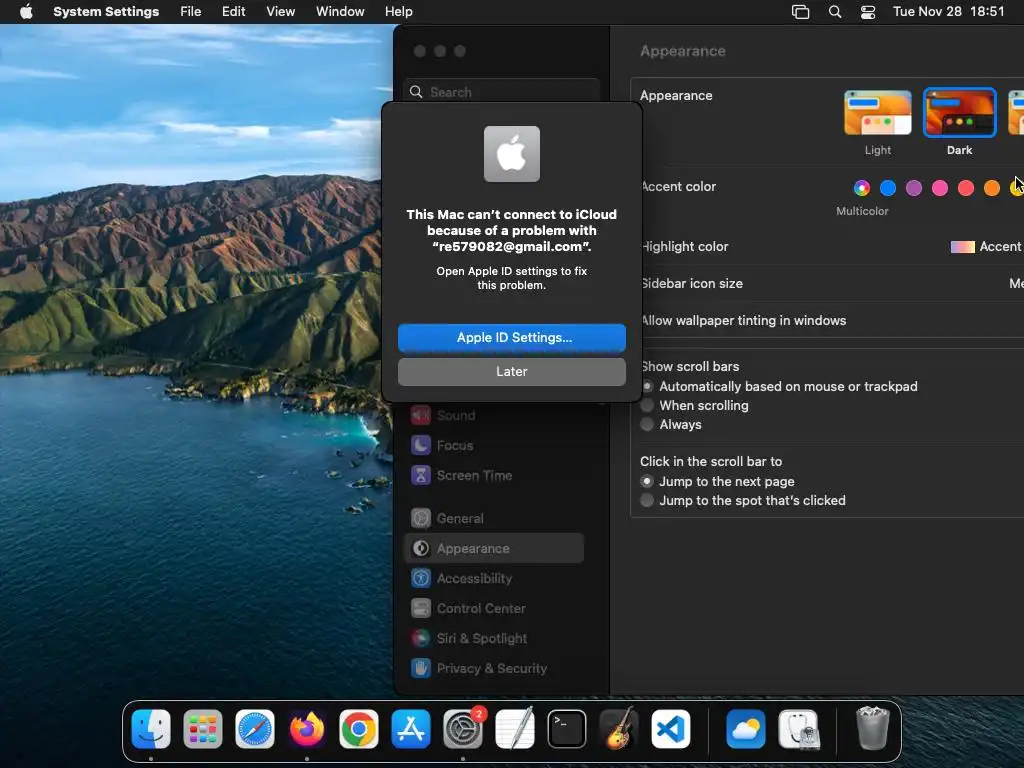
Task: Open Accessibility in the sidebar
Action: click(493, 579)
